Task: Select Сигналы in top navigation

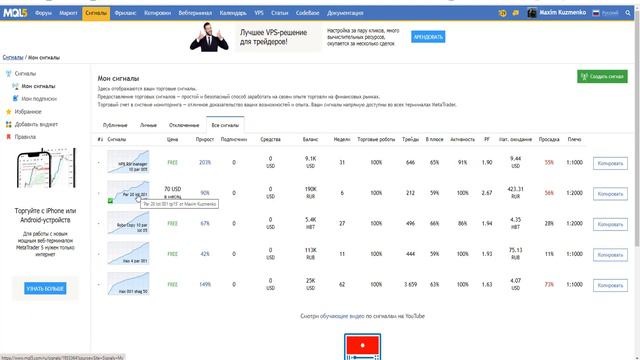Action: coord(96,13)
